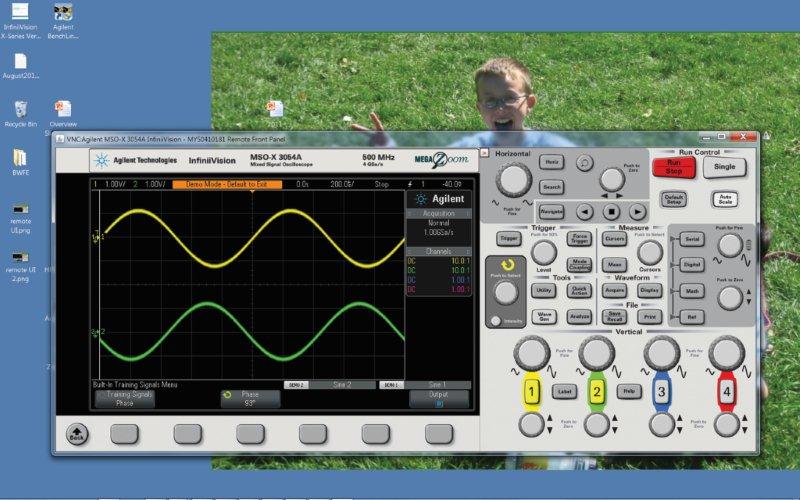Open Agilent BenchLink desktop shortcut

point(63,21)
